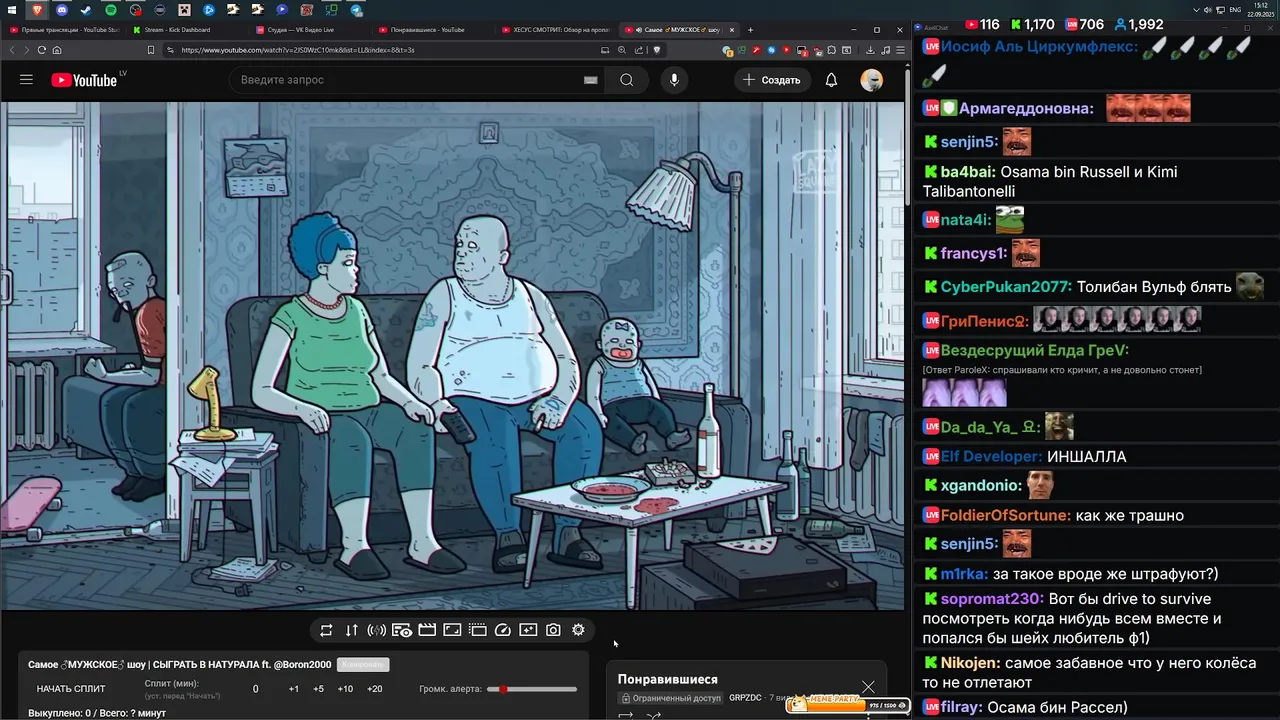Open browser downloads arrow icon
1280x720 pixels.
870,50
